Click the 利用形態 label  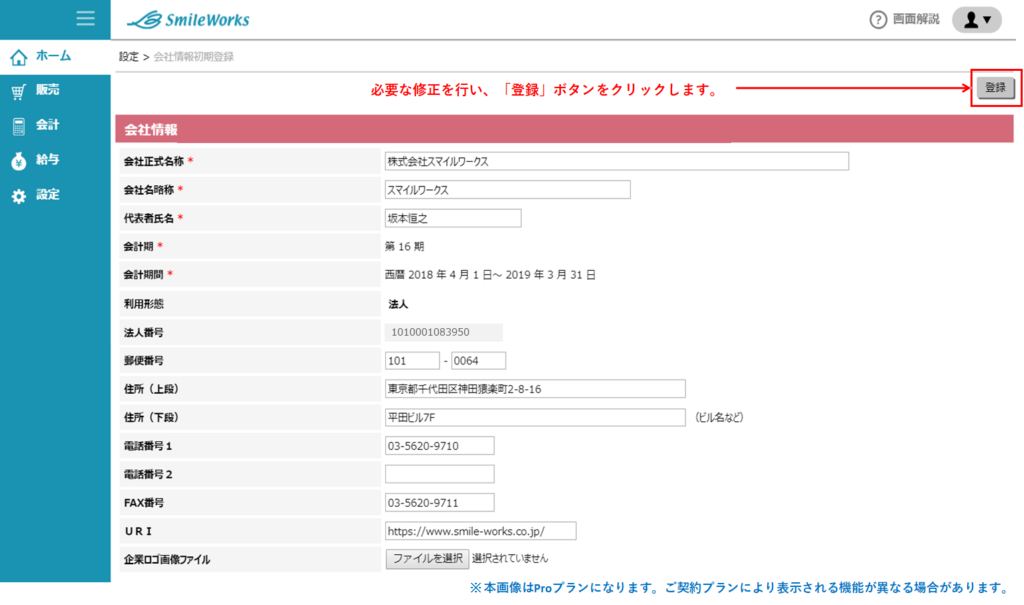click(x=144, y=304)
